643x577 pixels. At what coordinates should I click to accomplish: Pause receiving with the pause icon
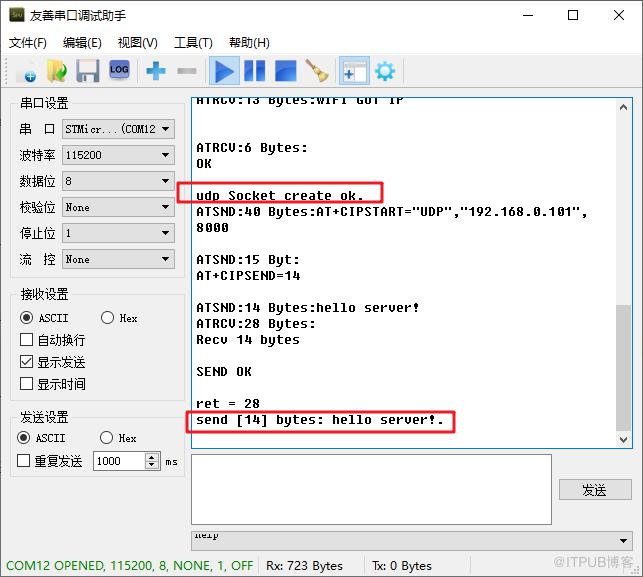[255, 71]
